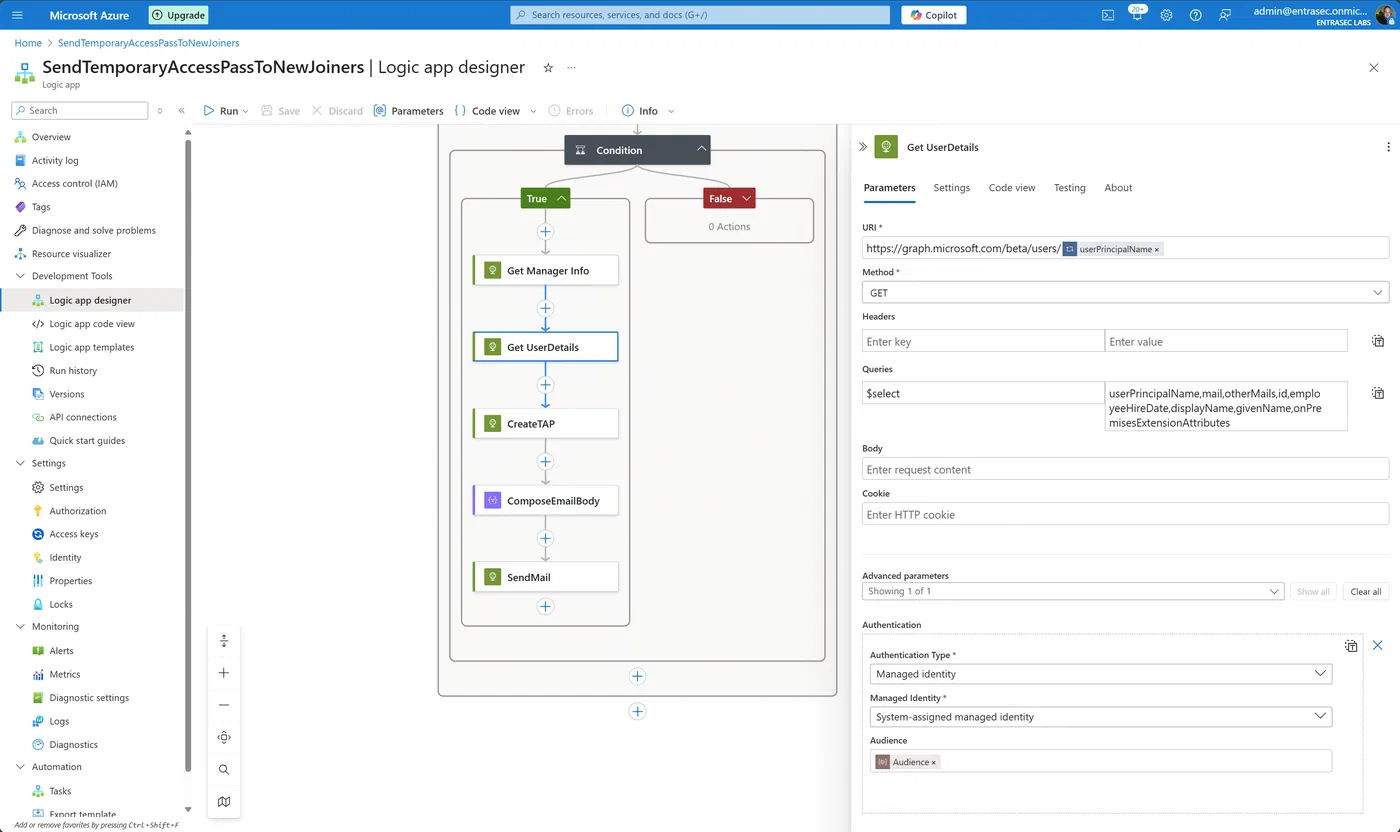Open notifications bell icon
The width and height of the screenshot is (1400, 832).
[x=1137, y=15]
